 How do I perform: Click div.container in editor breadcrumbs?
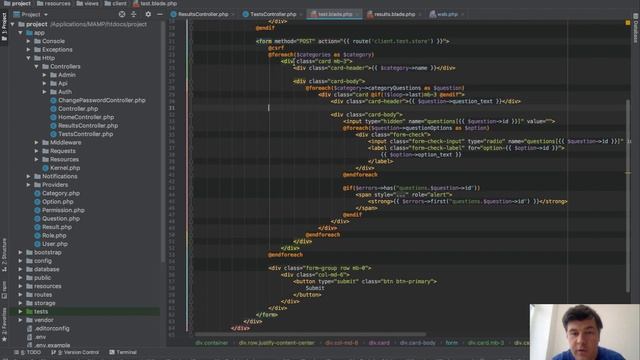coord(211,343)
